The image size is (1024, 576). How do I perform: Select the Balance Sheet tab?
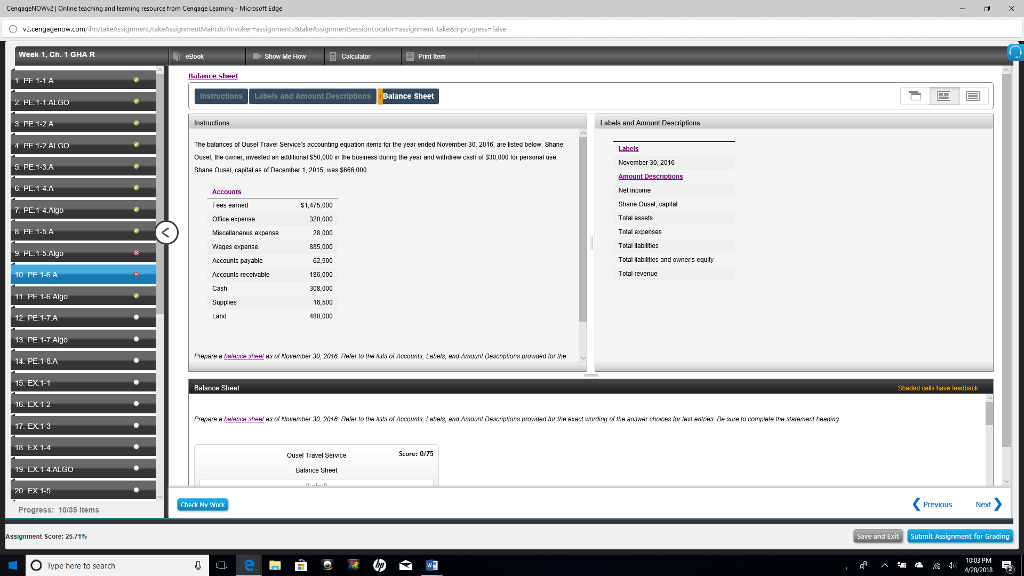click(408, 96)
